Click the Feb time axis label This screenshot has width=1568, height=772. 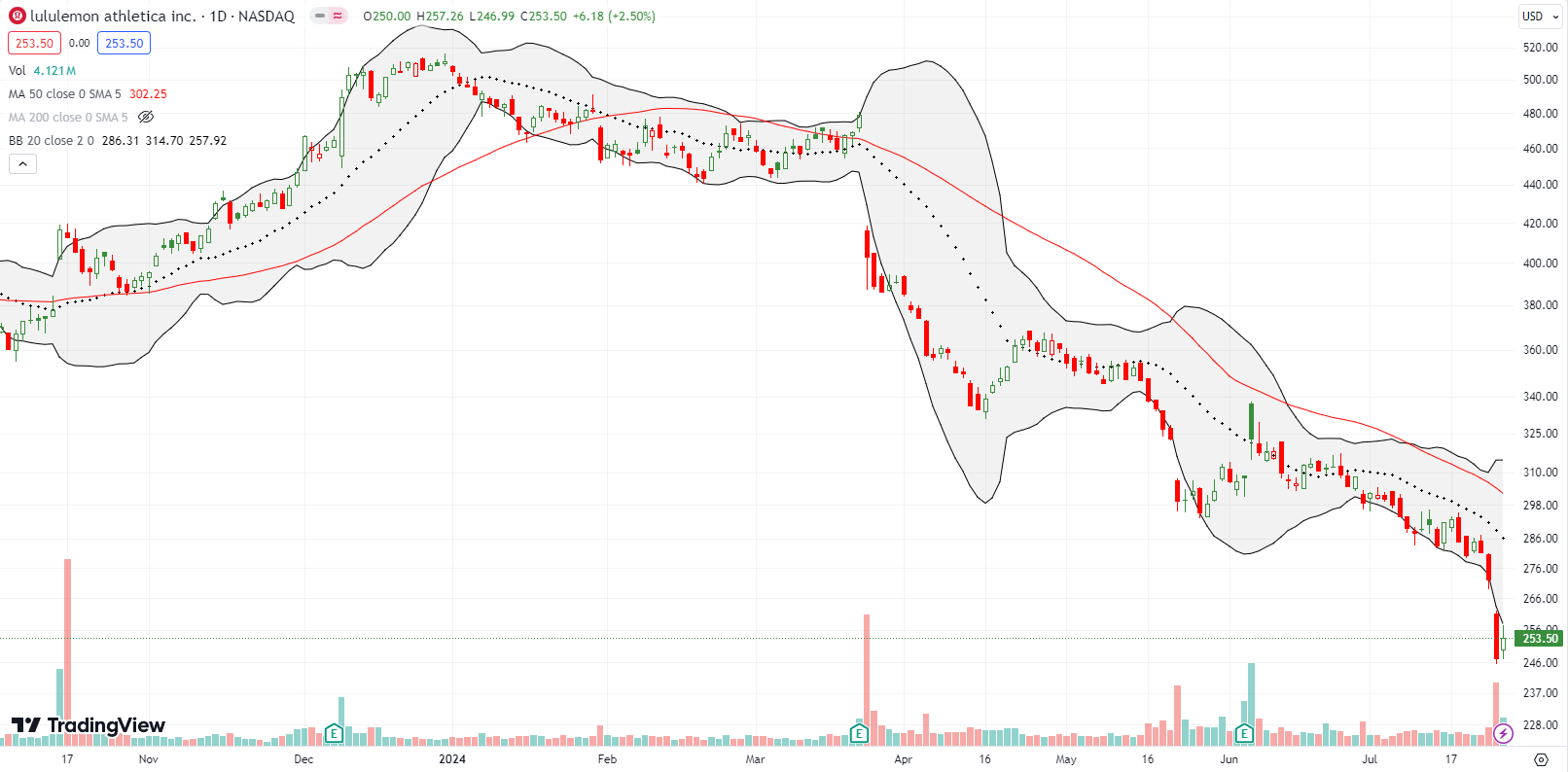tap(607, 758)
